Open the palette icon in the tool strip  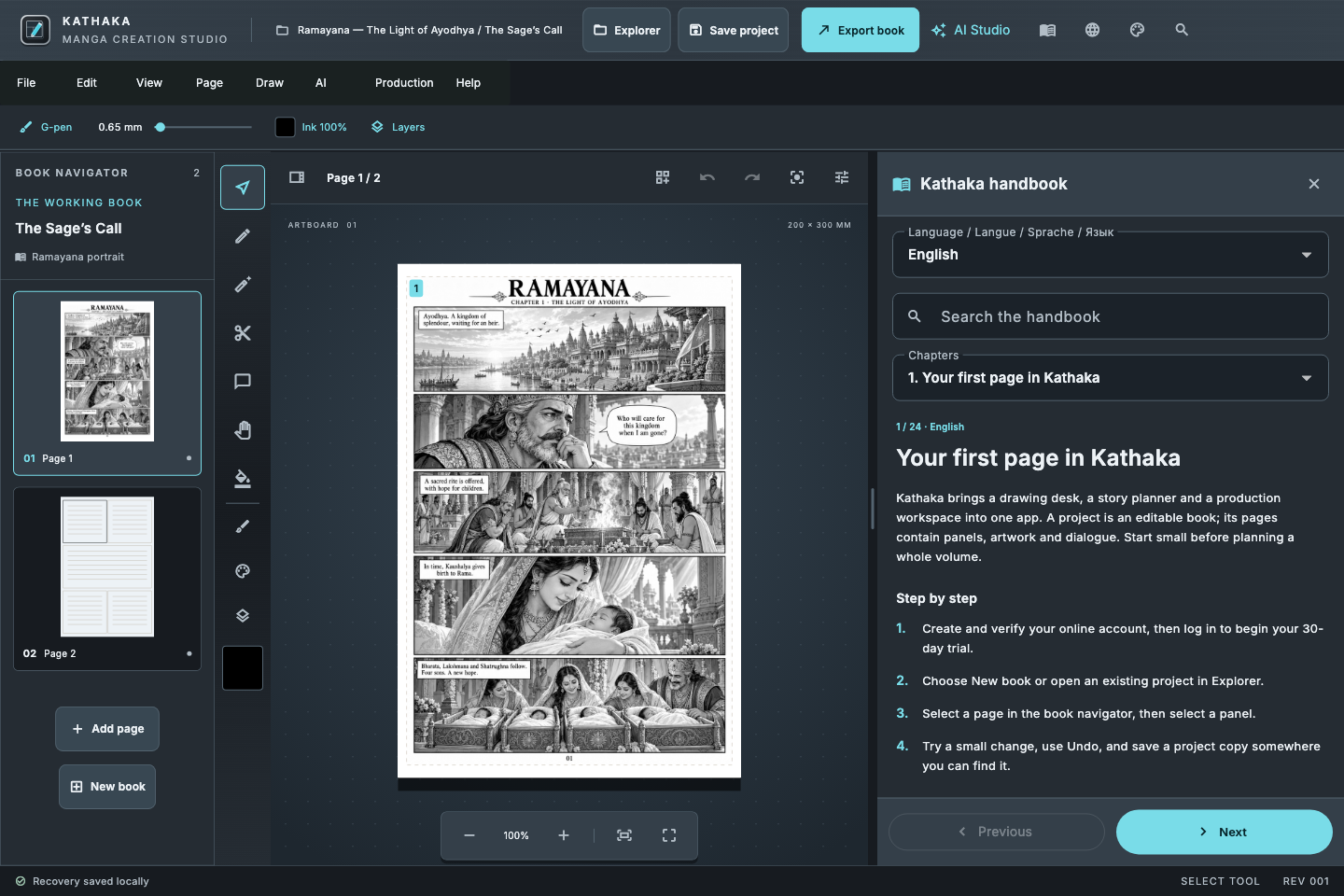click(x=243, y=571)
